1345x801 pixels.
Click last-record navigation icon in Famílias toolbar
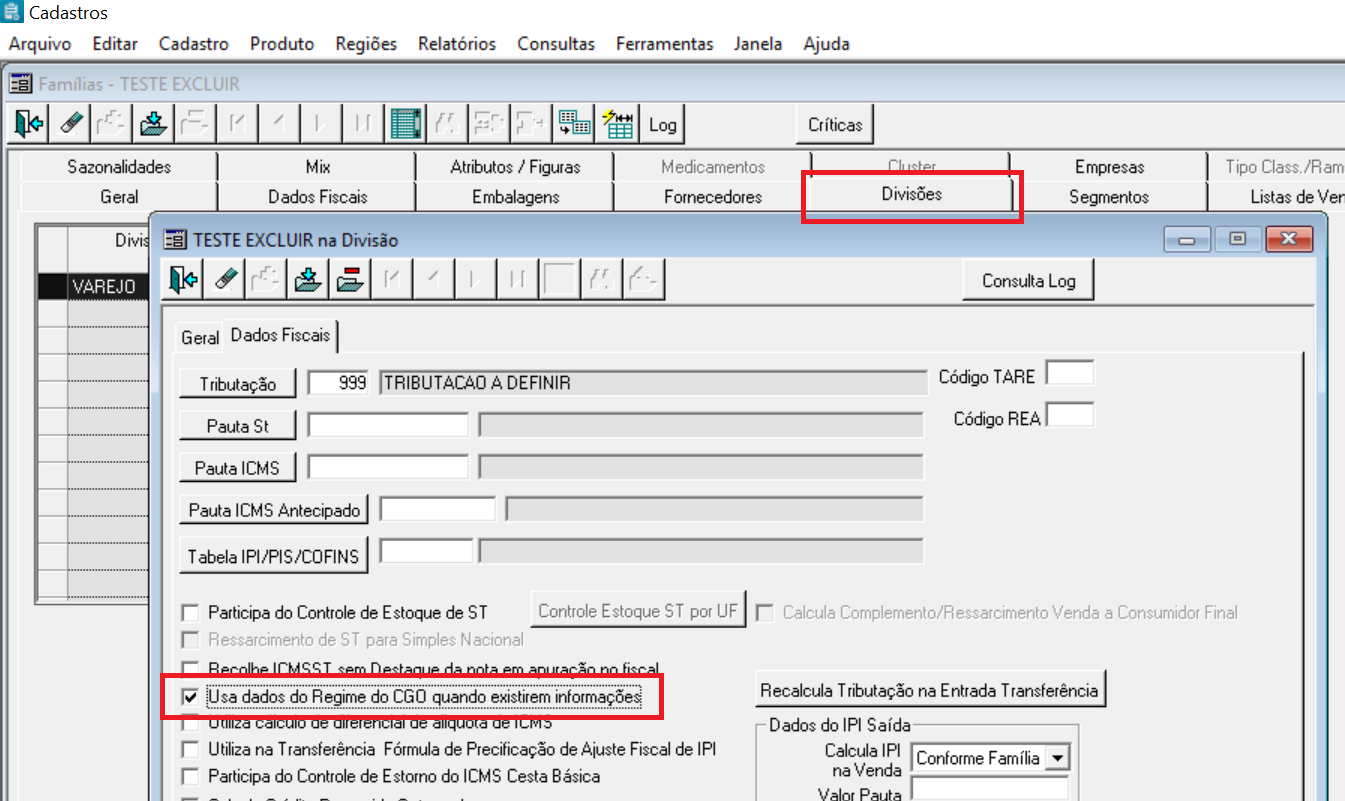(x=362, y=124)
